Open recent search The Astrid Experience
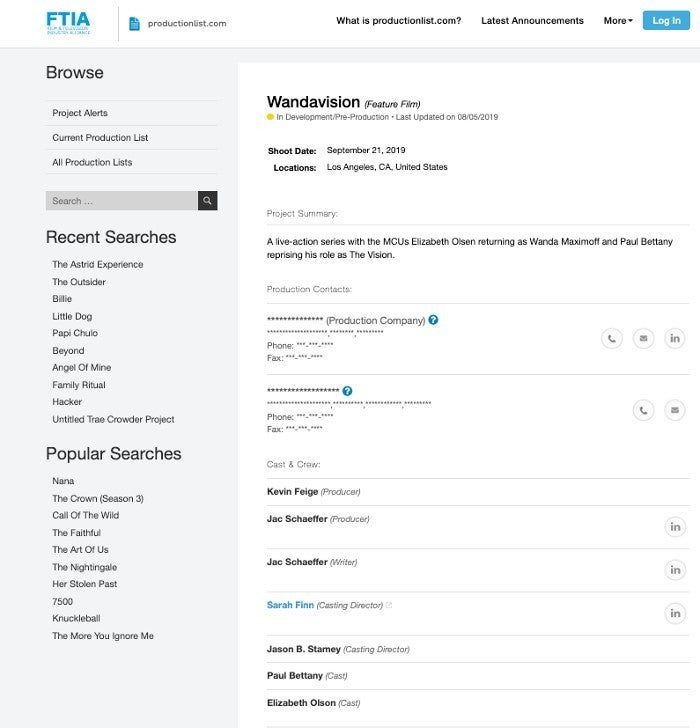This screenshot has height=728, width=700. click(98, 265)
